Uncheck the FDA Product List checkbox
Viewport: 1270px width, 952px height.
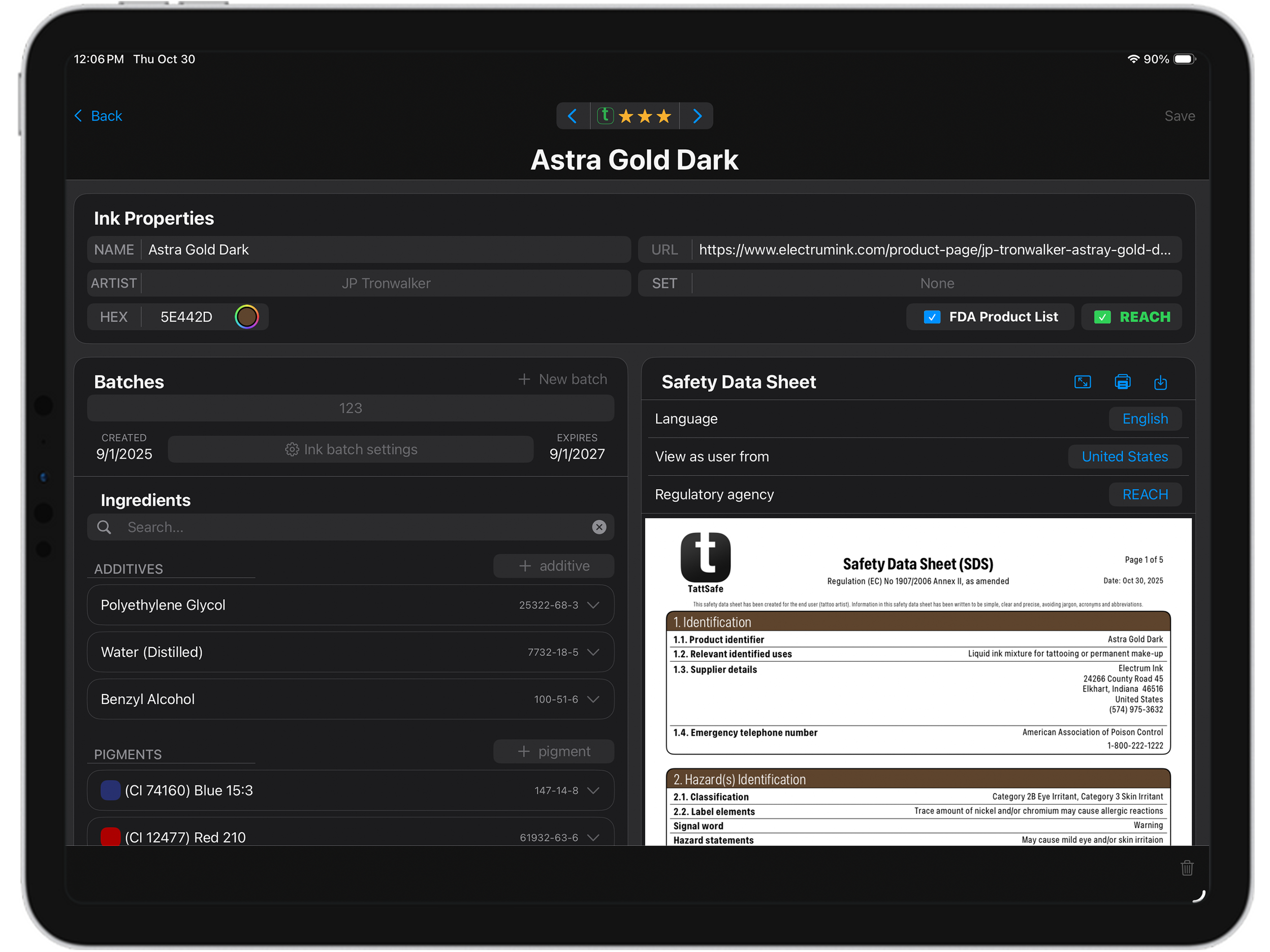[x=932, y=317]
